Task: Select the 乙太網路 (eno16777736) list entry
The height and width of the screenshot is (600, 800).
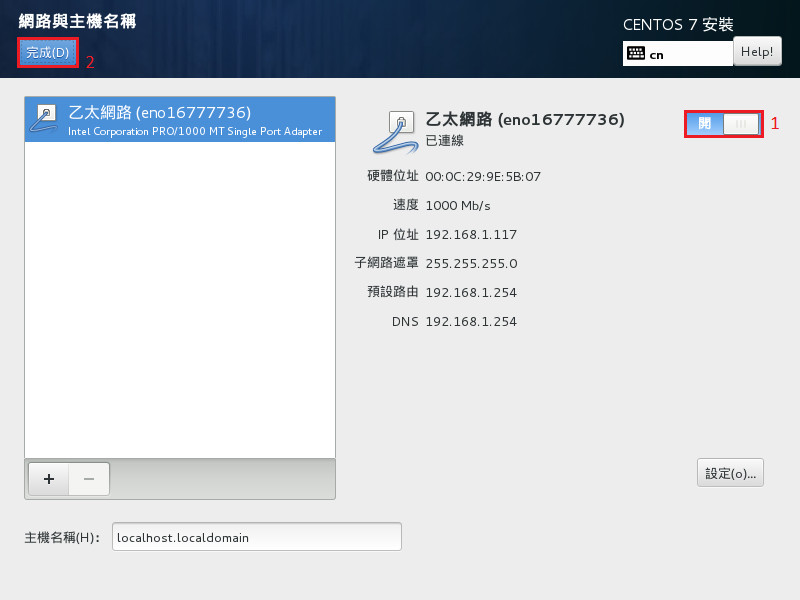Action: click(180, 120)
